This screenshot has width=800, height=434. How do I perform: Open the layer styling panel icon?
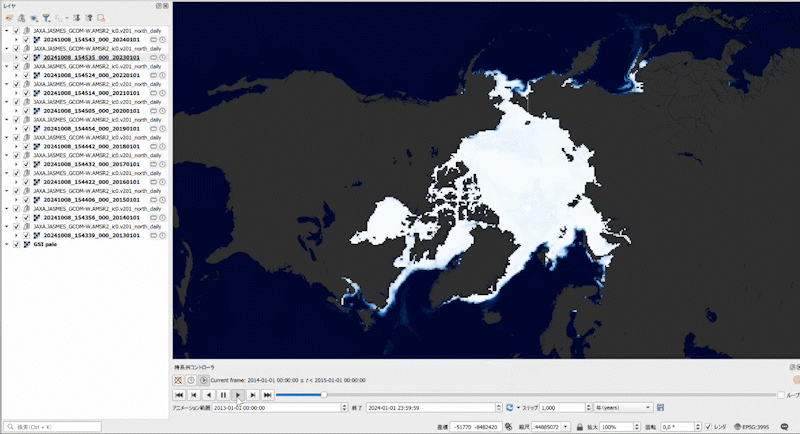pyautogui.click(x=9, y=18)
